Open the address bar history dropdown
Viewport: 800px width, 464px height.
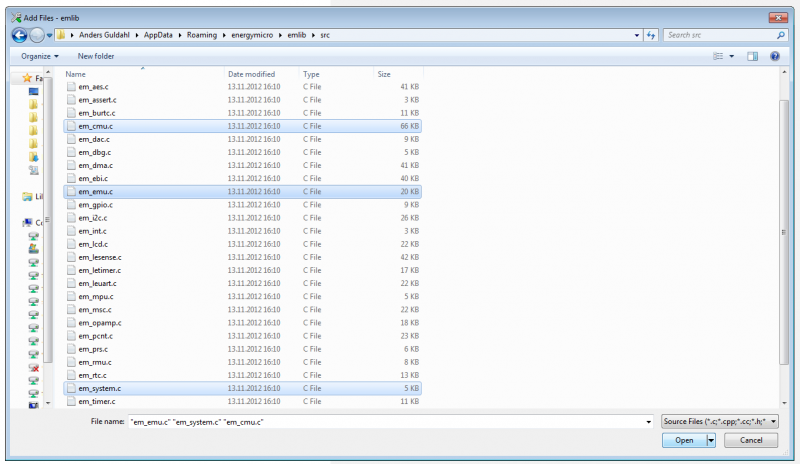[x=637, y=35]
